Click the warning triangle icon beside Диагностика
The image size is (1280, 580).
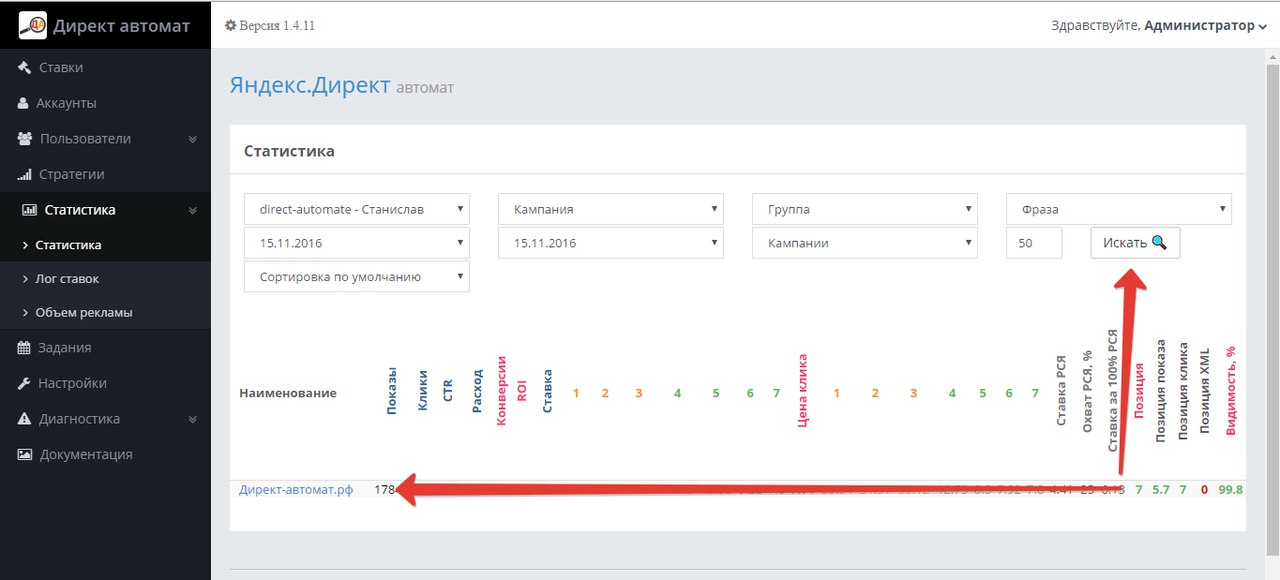tap(25, 419)
